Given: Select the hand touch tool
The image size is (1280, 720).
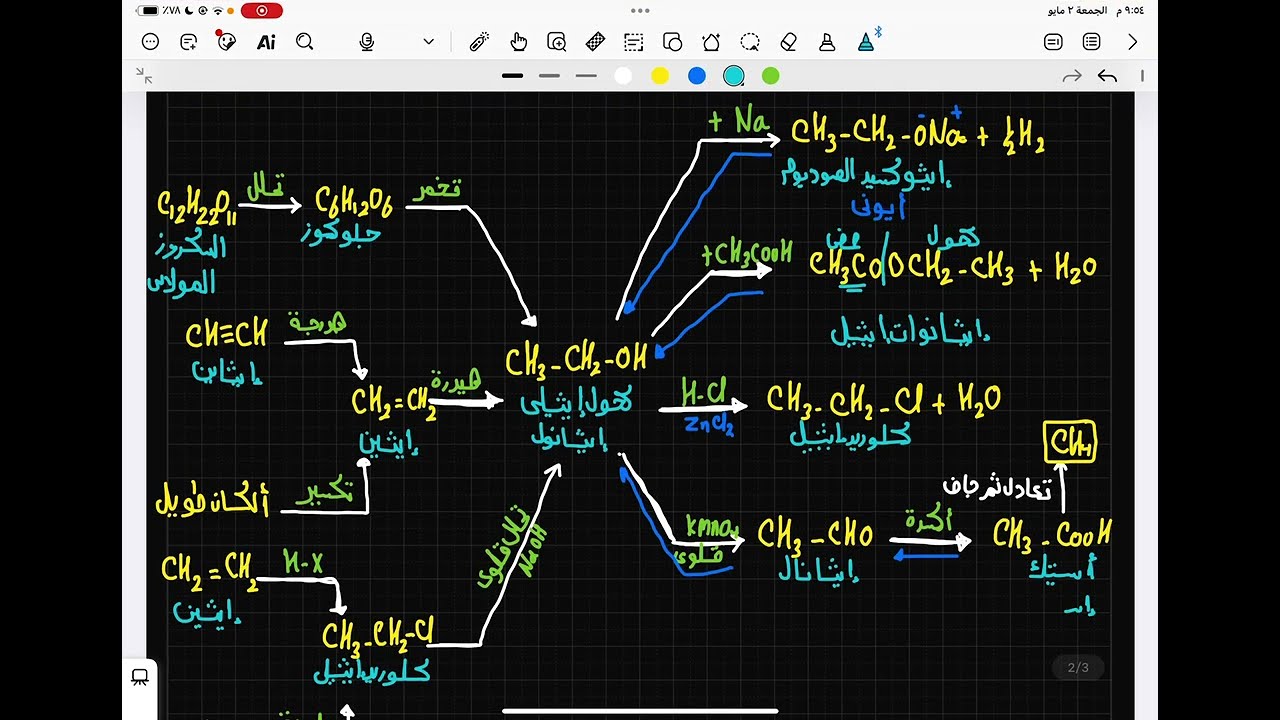Looking at the screenshot, I should tap(518, 42).
